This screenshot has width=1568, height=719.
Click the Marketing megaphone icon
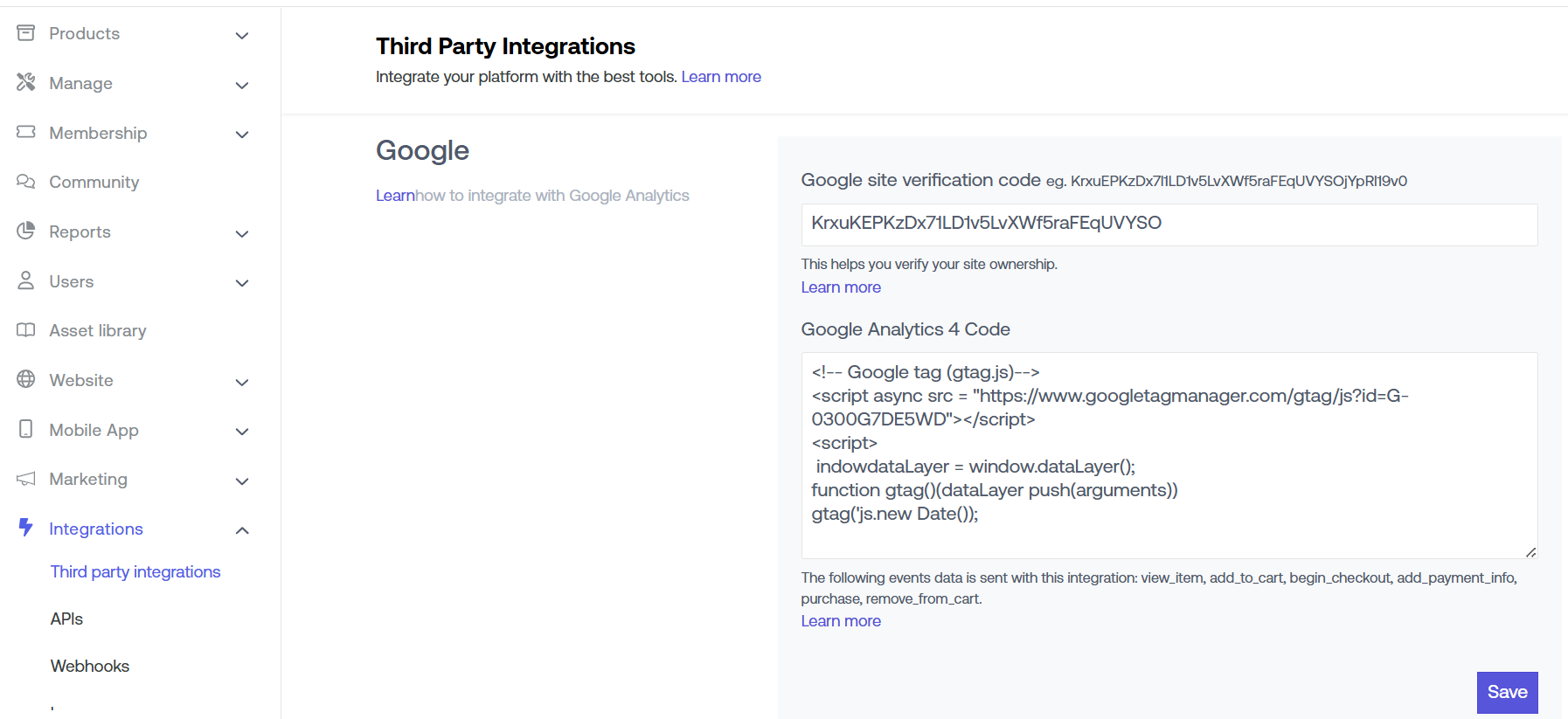(26, 479)
